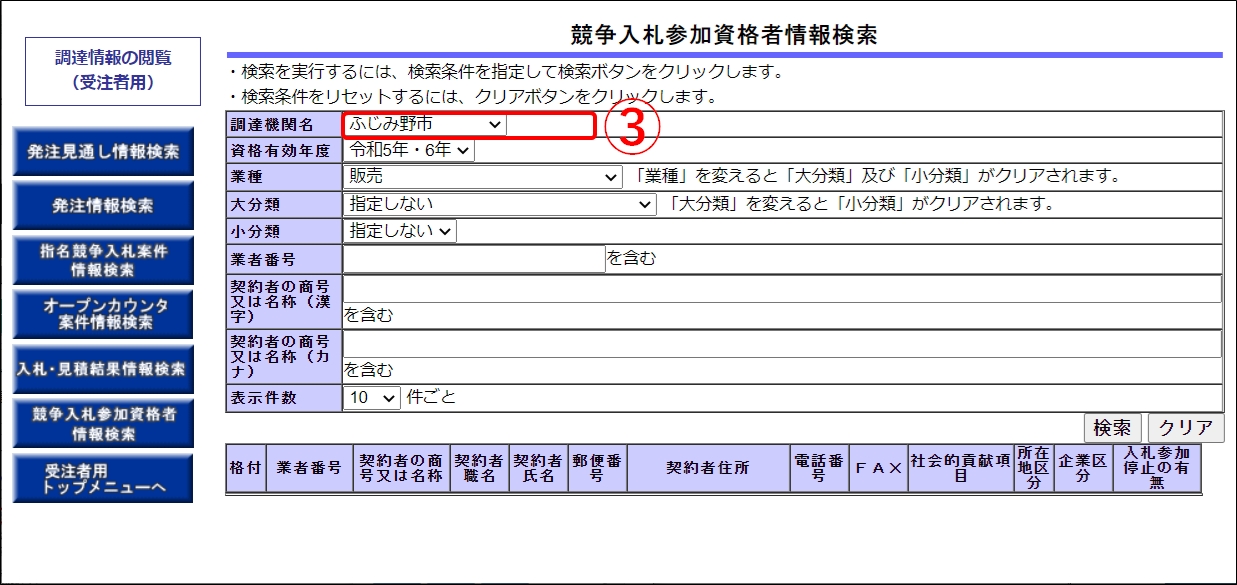
Task: Open the 大分類 dropdown
Action: [499, 204]
